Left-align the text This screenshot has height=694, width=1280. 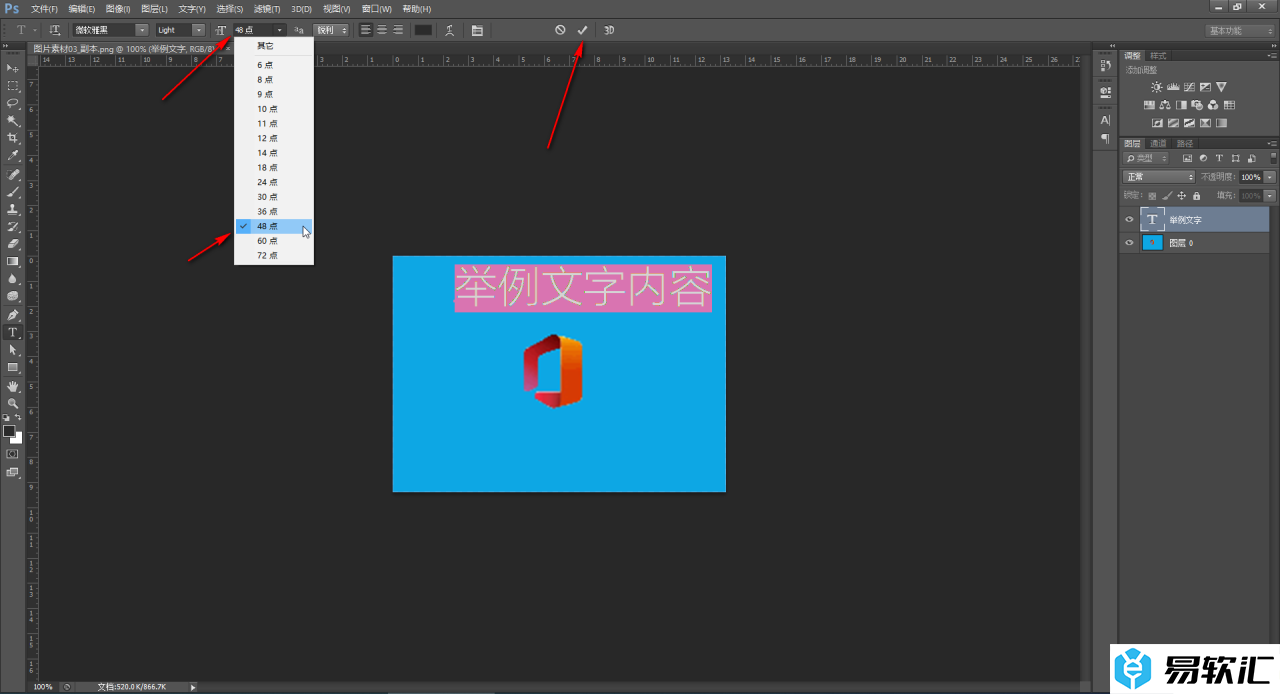point(366,30)
